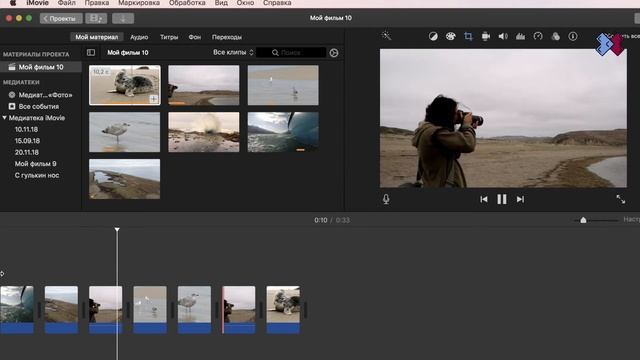Select the first timeline clip with surfboard
This screenshot has height=360, width=640.
pos(17,310)
